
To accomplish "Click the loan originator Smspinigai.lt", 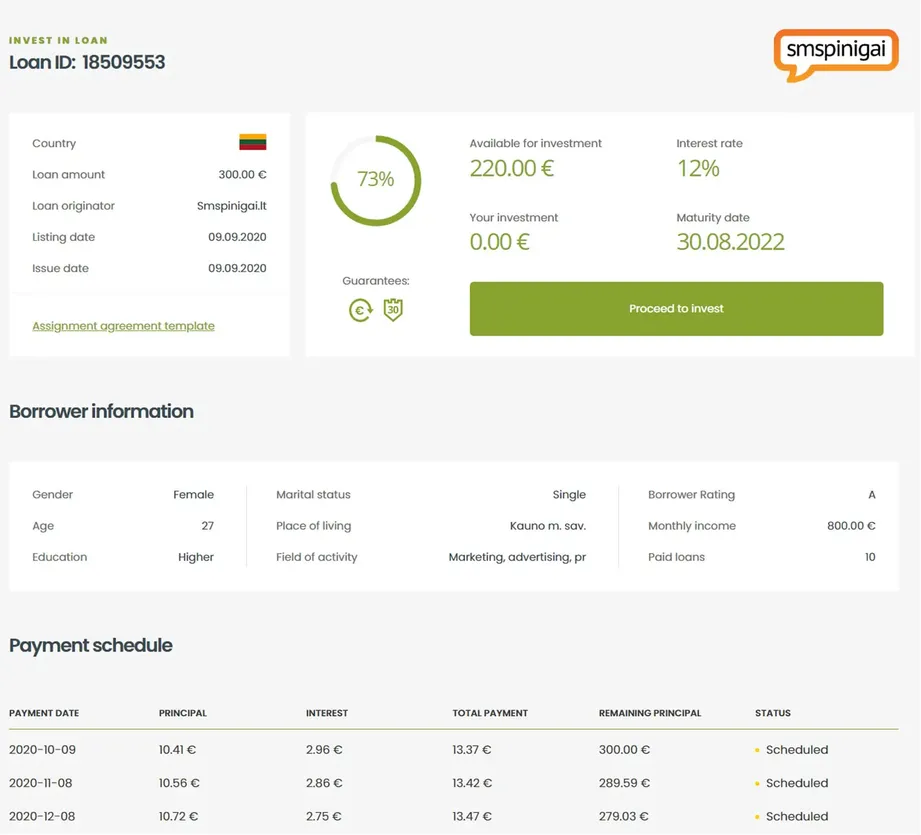I will pos(231,206).
